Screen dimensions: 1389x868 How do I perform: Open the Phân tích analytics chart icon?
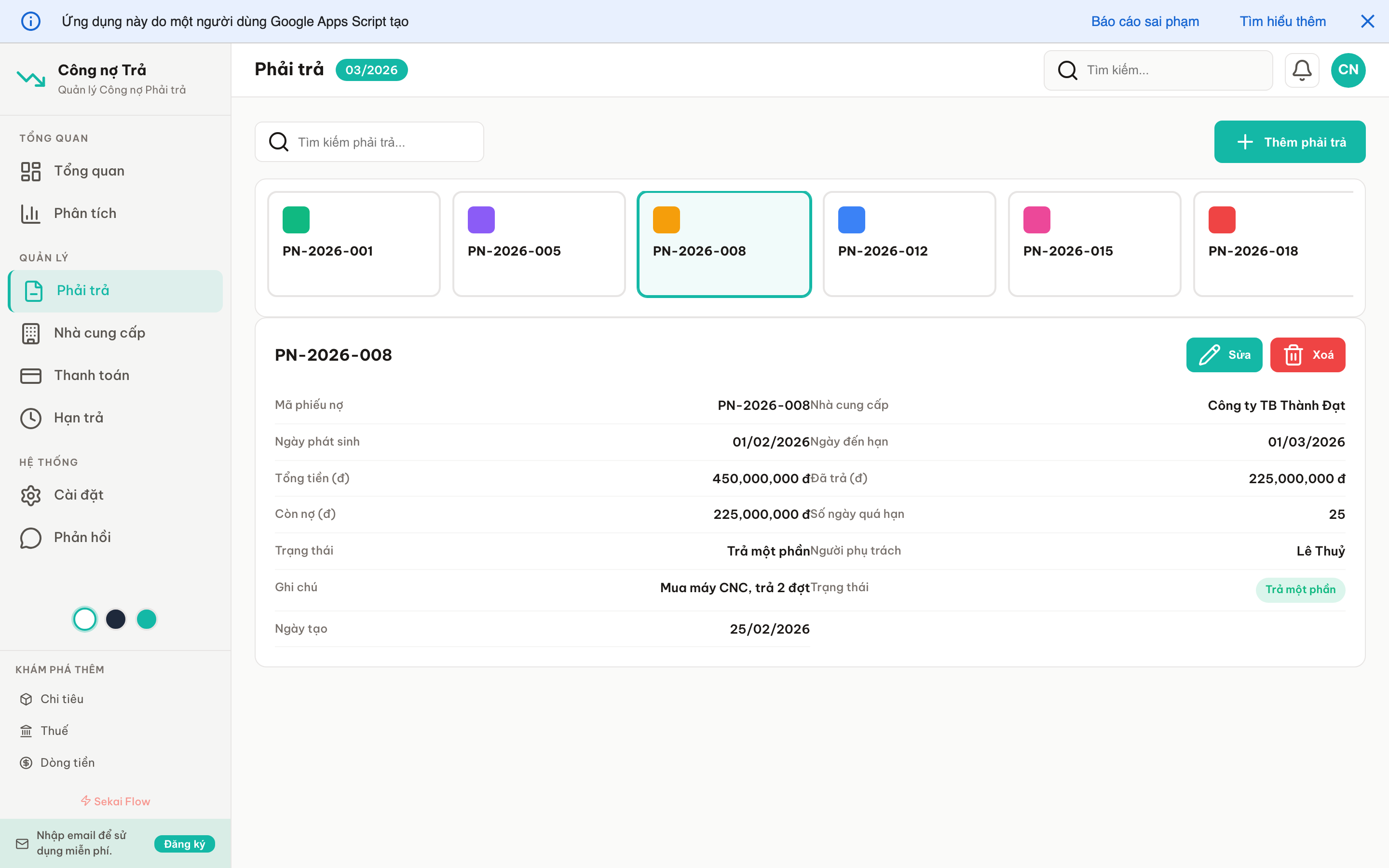(31, 213)
